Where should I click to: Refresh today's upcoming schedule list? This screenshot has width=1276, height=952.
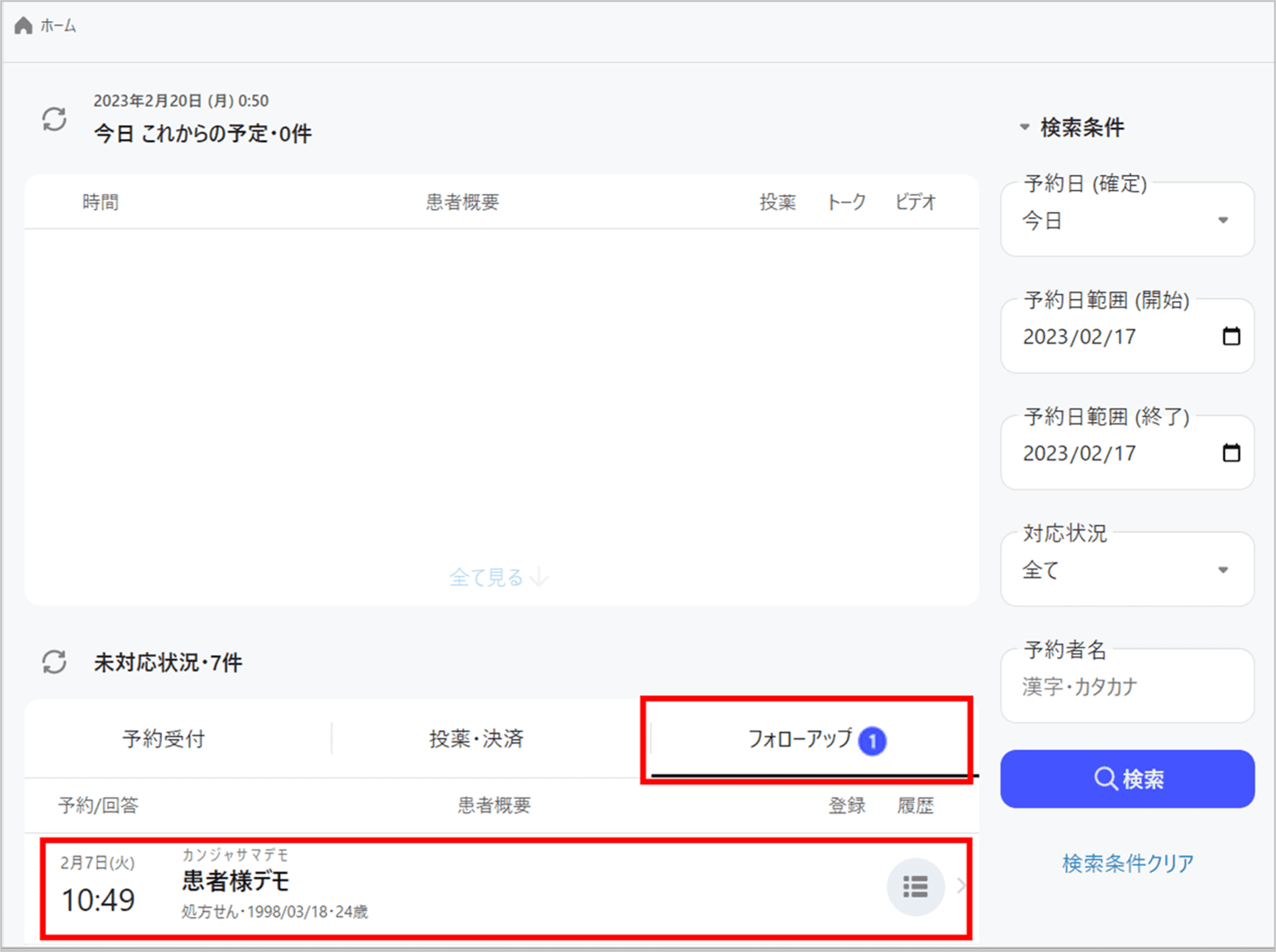[55, 119]
